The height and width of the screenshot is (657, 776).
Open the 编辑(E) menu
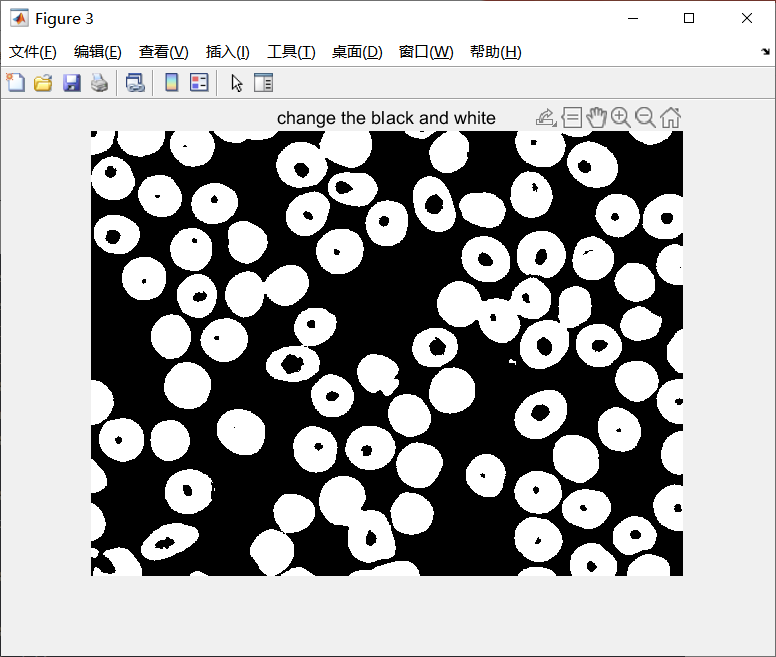tap(97, 51)
